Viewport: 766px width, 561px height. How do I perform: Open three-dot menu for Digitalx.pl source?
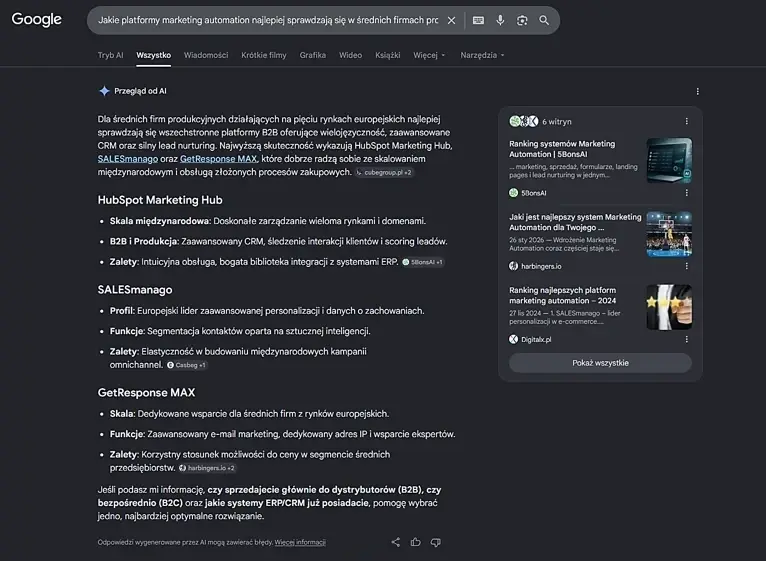(x=686, y=339)
